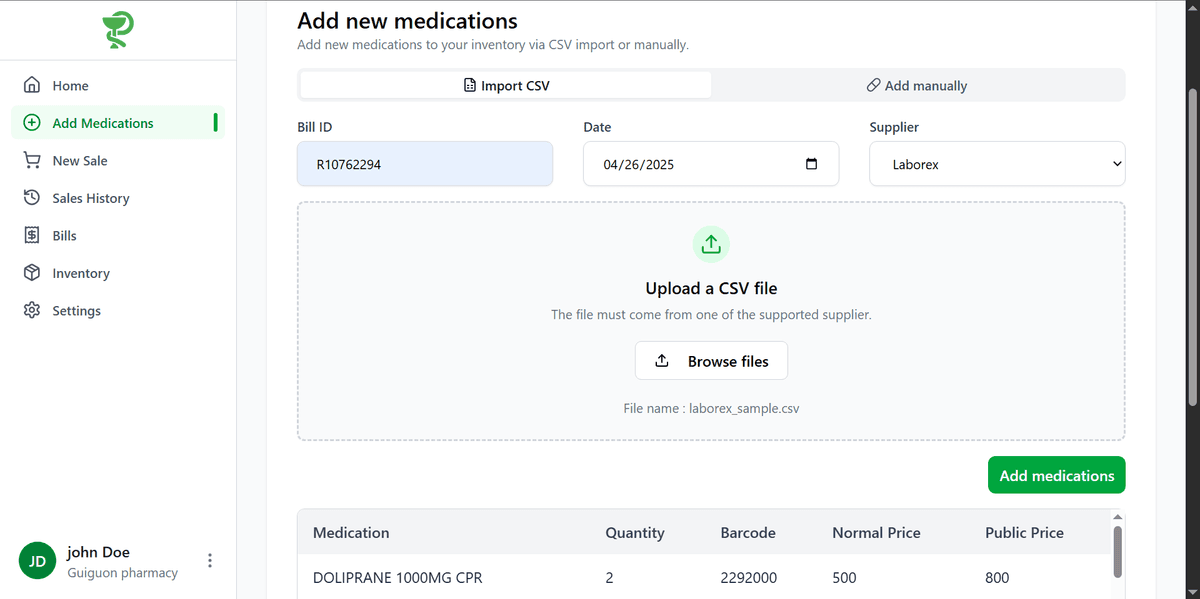Open john Doe account options menu
This screenshot has width=1200, height=599.
(209, 561)
